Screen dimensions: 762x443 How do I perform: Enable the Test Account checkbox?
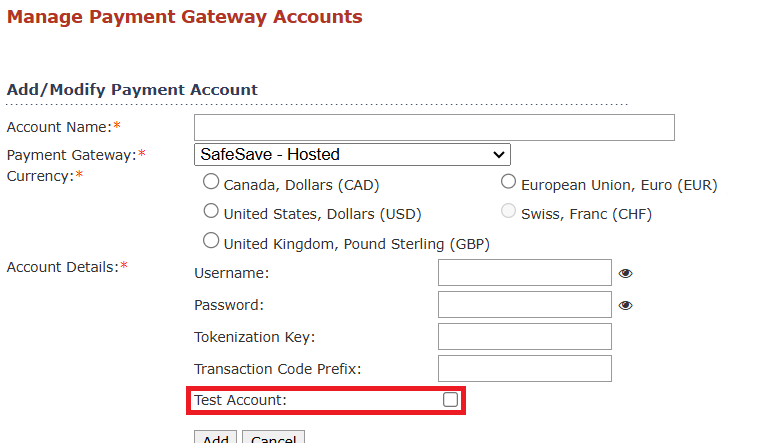(450, 400)
